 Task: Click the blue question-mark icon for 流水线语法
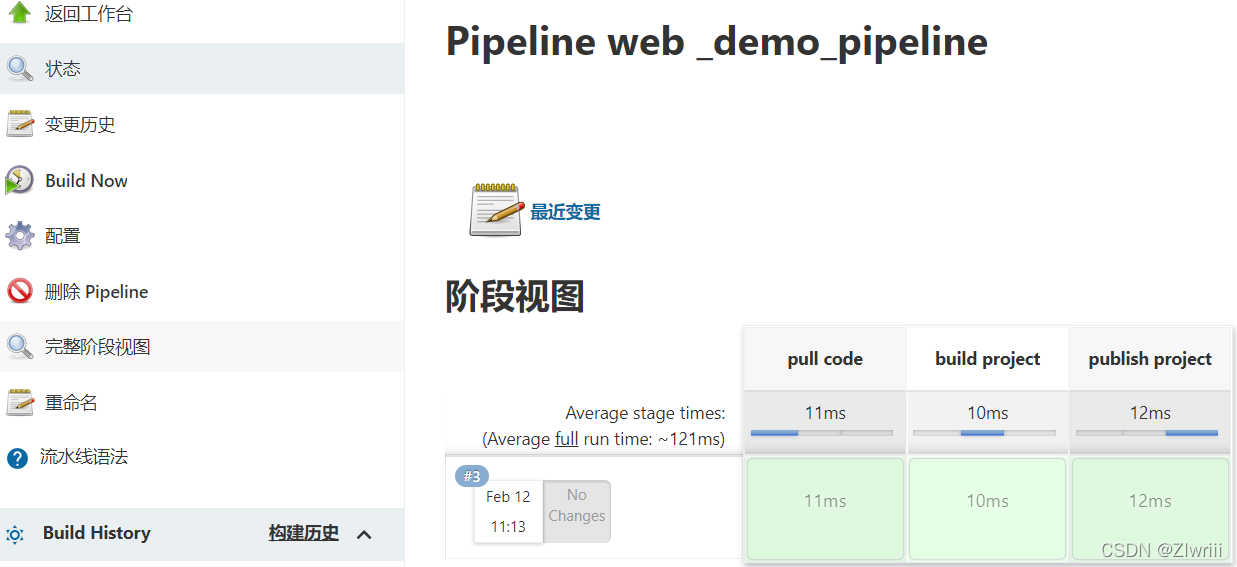coord(17,458)
